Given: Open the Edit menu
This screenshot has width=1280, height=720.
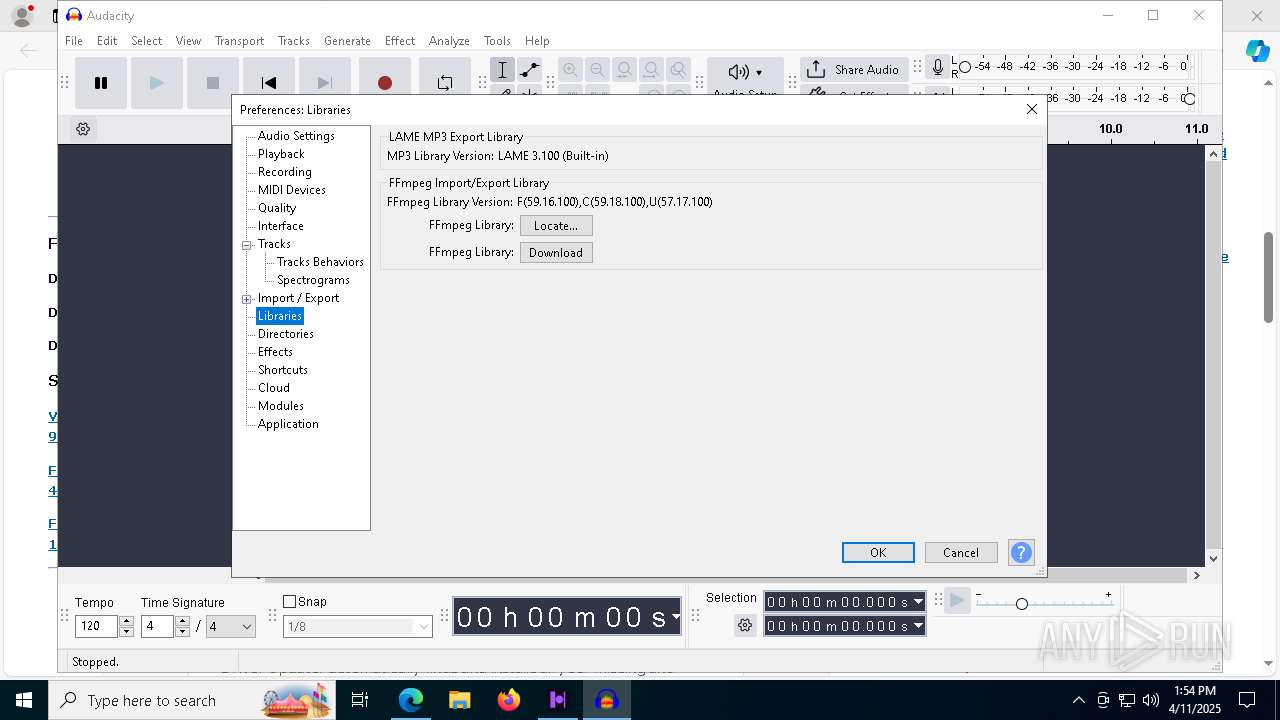Looking at the screenshot, I should click(x=107, y=41).
